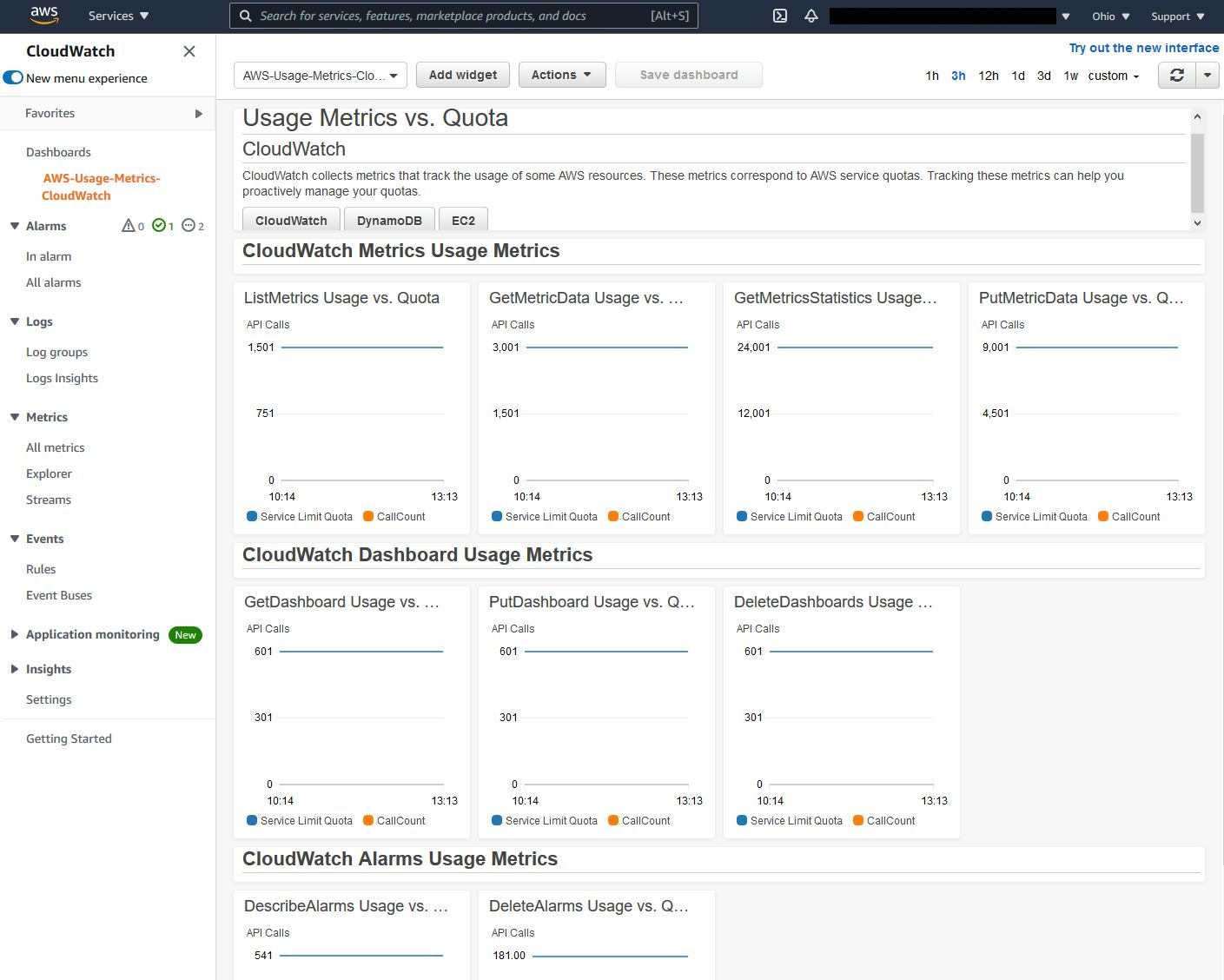The image size is (1224, 980).
Task: Open the Actions dropdown
Action: pos(561,75)
